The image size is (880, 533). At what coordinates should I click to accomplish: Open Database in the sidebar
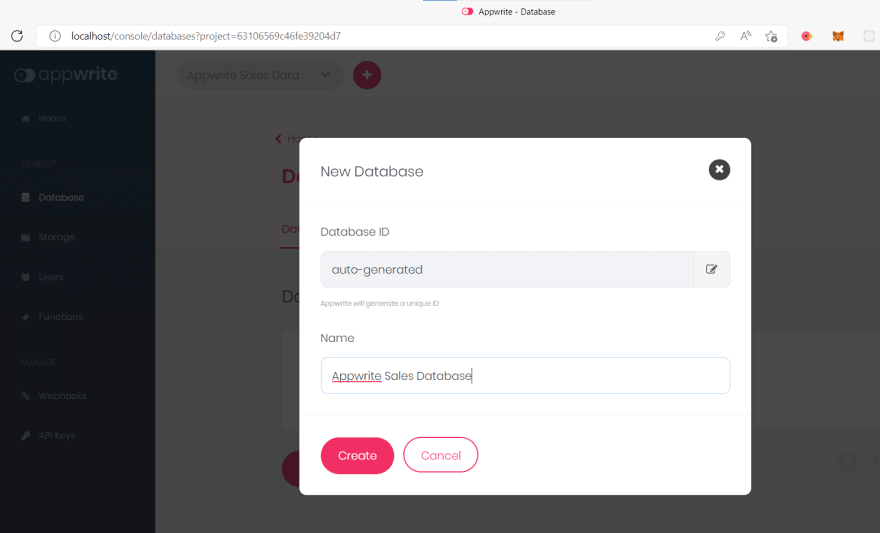click(61, 197)
